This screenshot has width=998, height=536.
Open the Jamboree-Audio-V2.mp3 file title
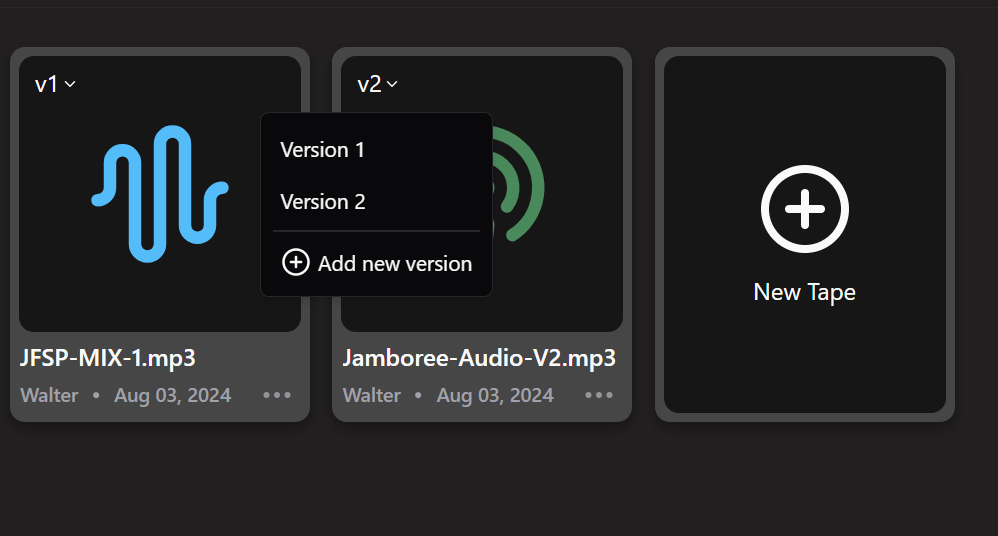[x=479, y=358]
